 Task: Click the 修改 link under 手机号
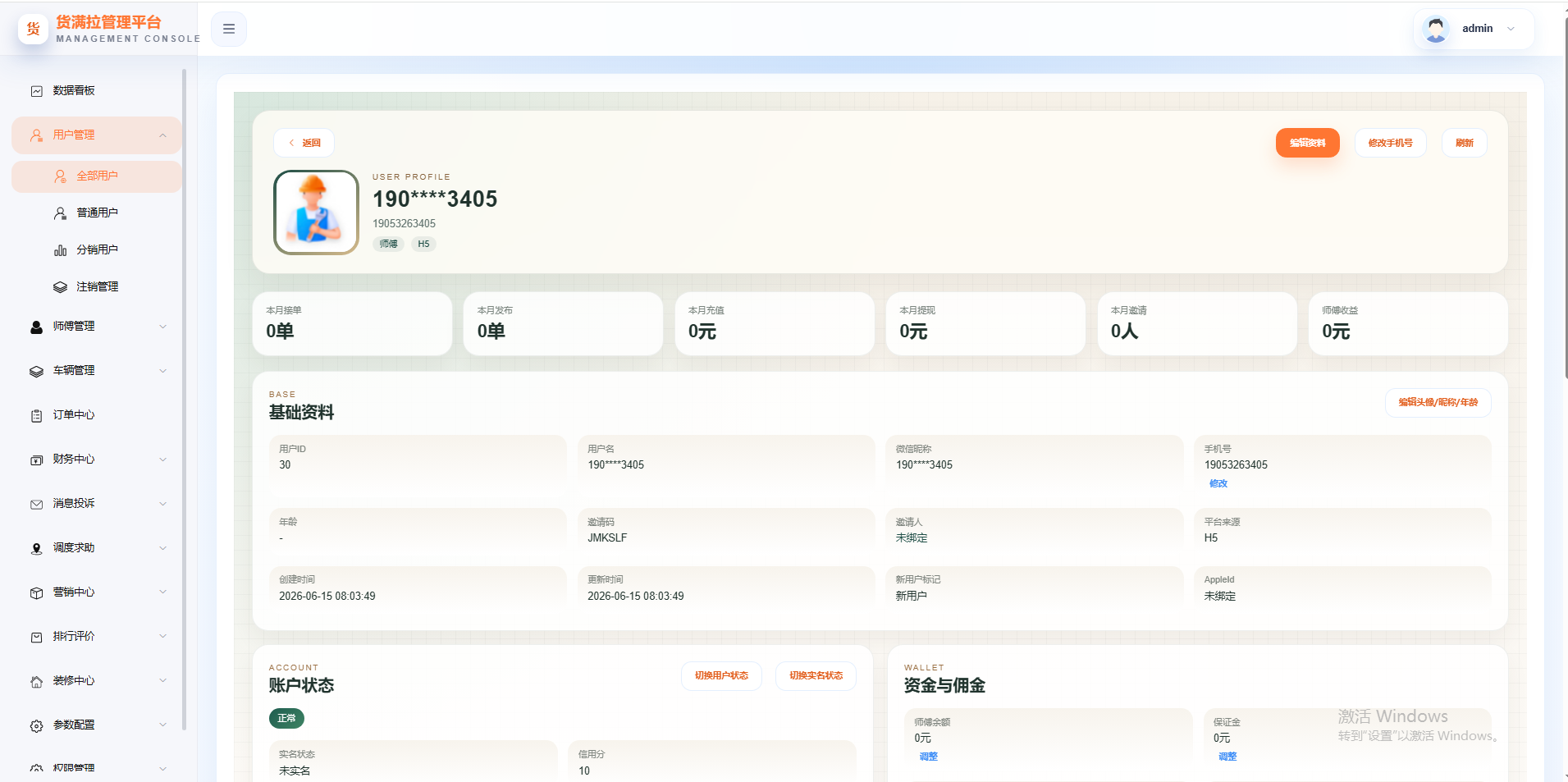point(1218,484)
